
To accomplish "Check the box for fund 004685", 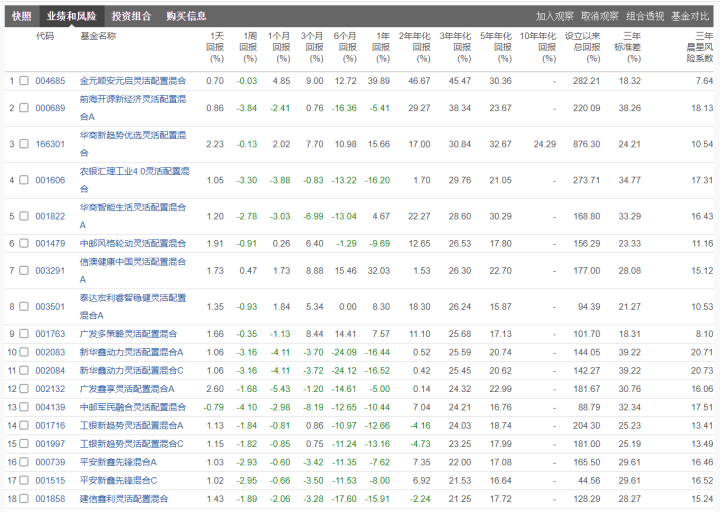I will click(x=24, y=80).
